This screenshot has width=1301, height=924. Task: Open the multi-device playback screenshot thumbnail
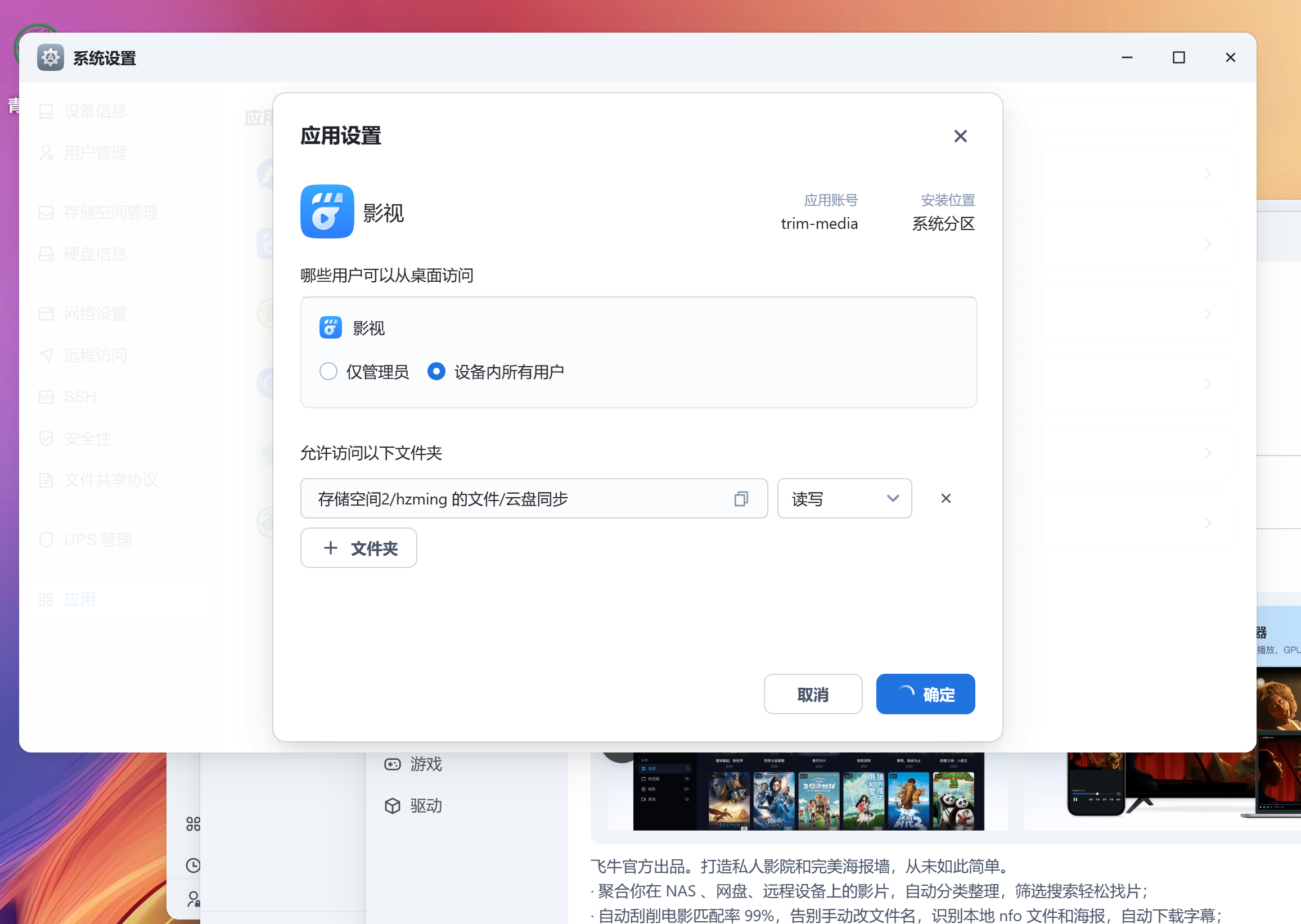[x=1162, y=791]
